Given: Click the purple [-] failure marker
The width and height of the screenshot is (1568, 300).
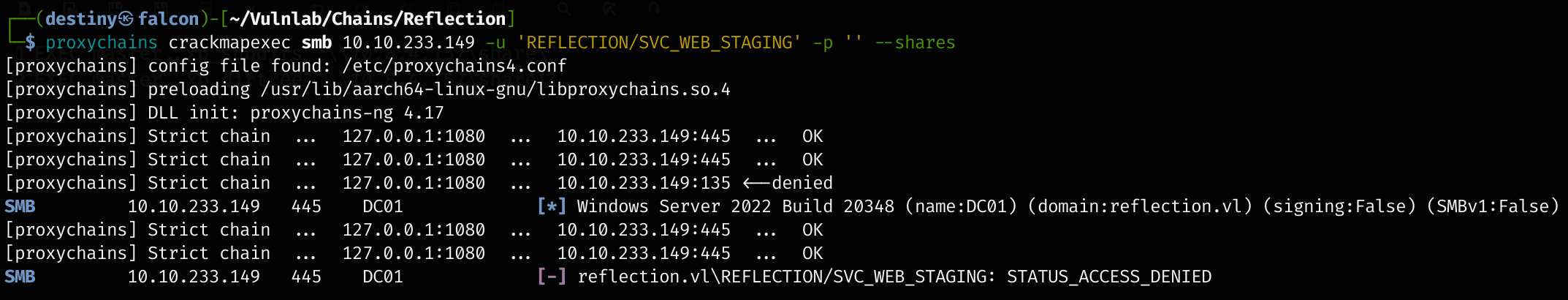Looking at the screenshot, I should [x=552, y=277].
